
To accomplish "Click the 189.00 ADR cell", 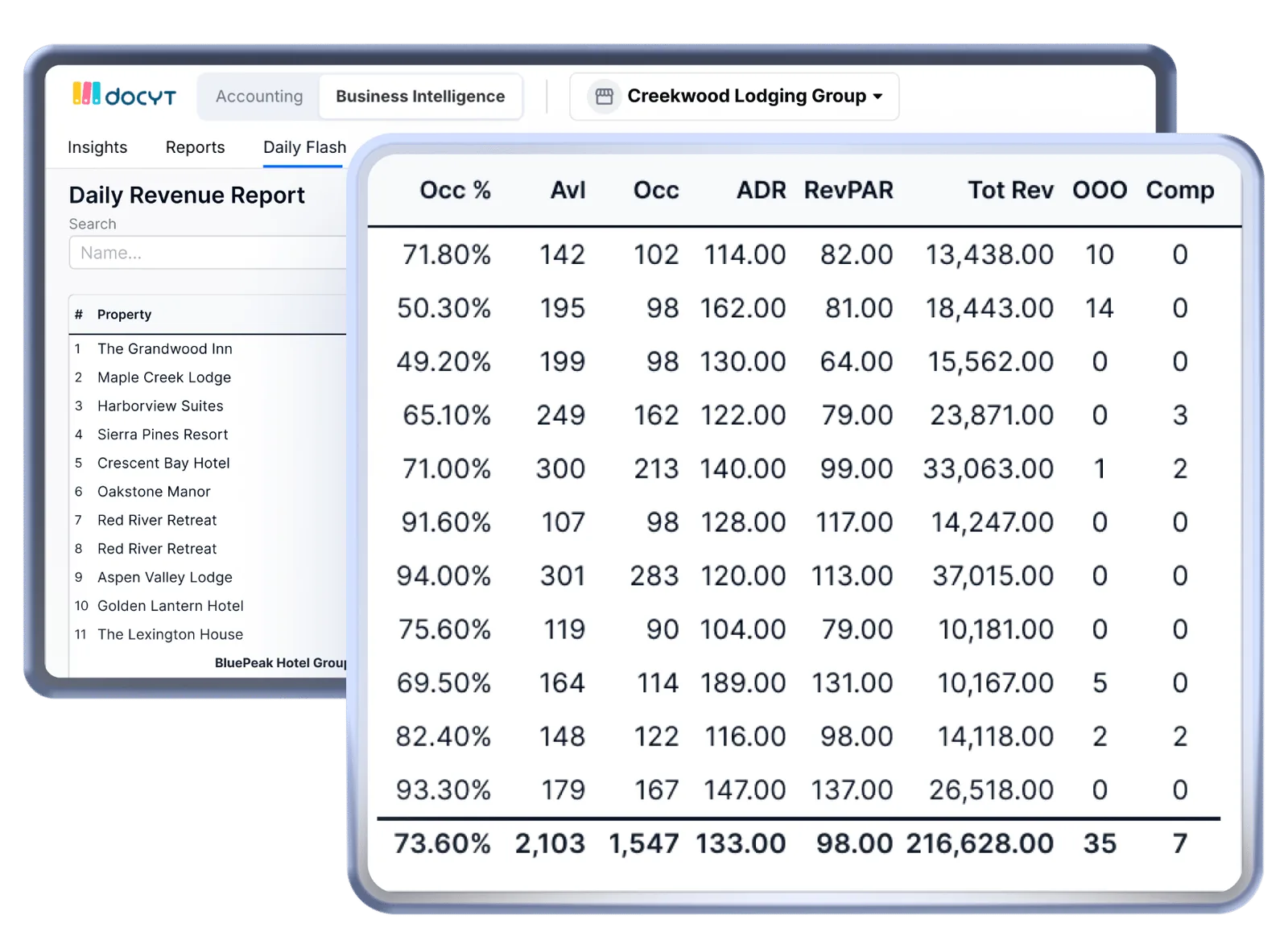I will tap(742, 683).
